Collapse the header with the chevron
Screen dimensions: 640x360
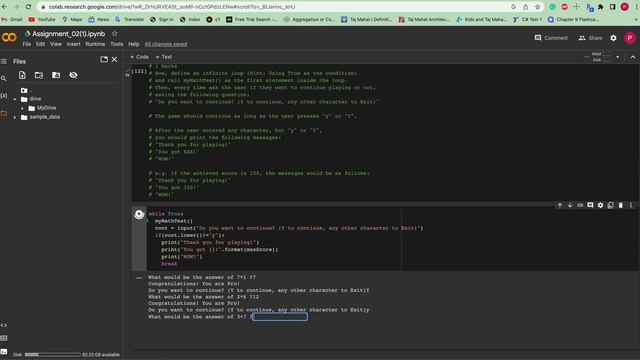[x=633, y=57]
